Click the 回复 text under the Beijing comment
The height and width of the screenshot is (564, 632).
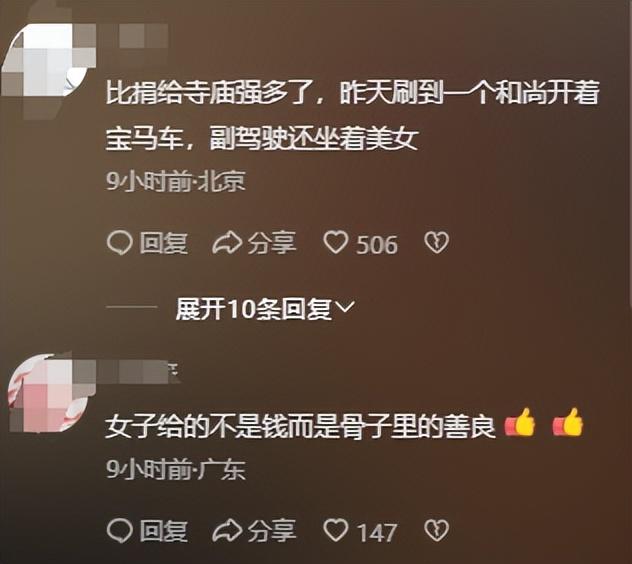[x=164, y=243]
